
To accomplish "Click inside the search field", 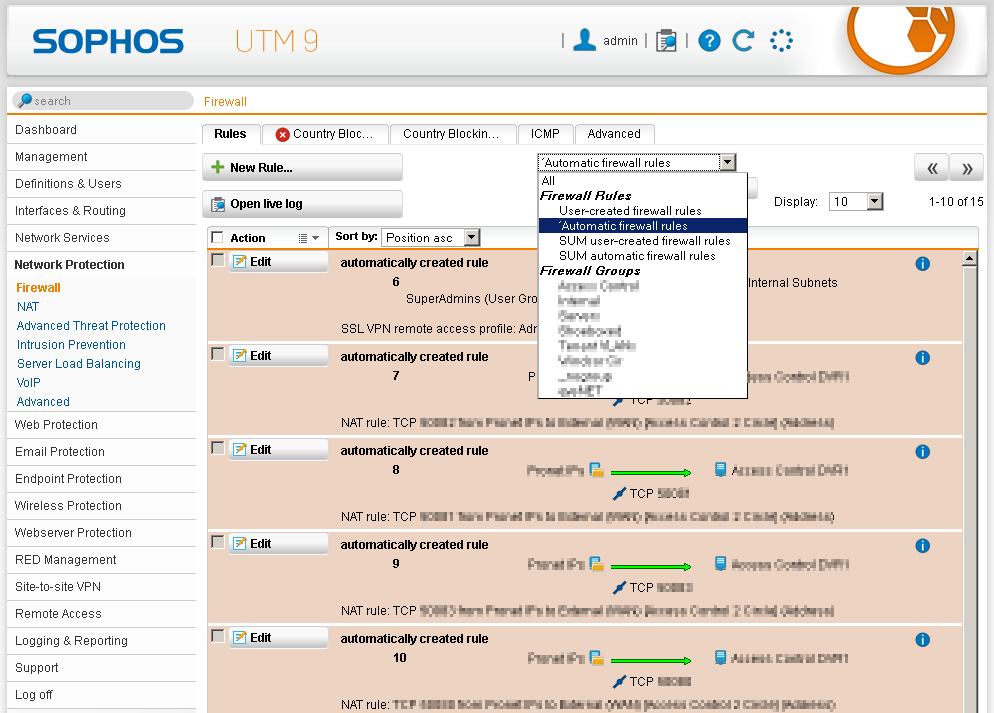I will point(103,100).
